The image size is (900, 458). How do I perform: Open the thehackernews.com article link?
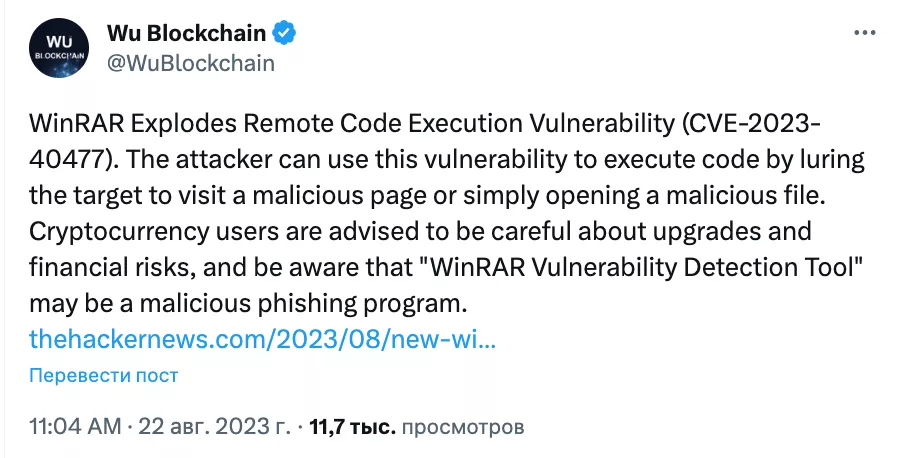(263, 338)
